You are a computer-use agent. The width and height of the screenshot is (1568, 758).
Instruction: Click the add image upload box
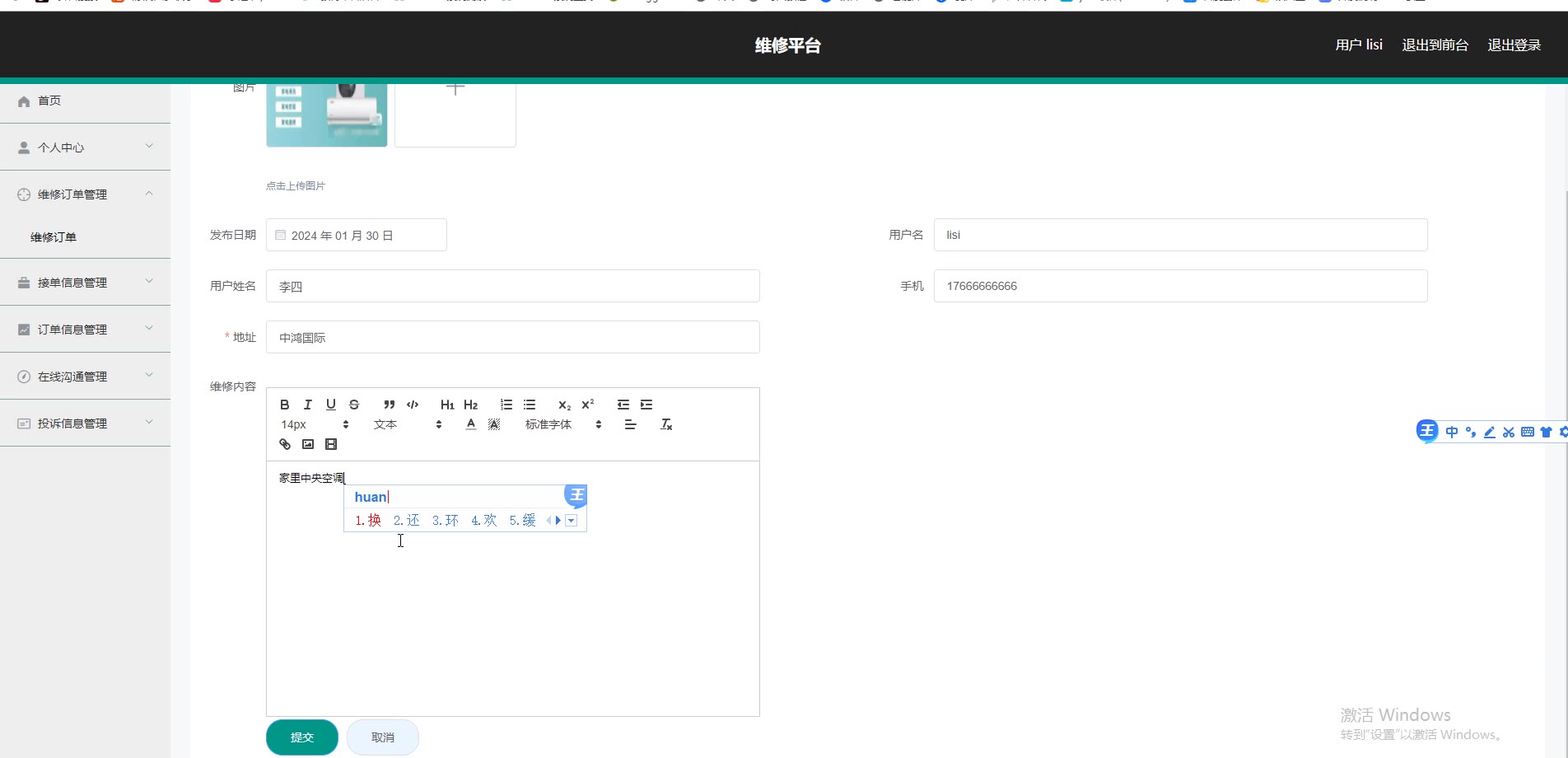tap(455, 115)
